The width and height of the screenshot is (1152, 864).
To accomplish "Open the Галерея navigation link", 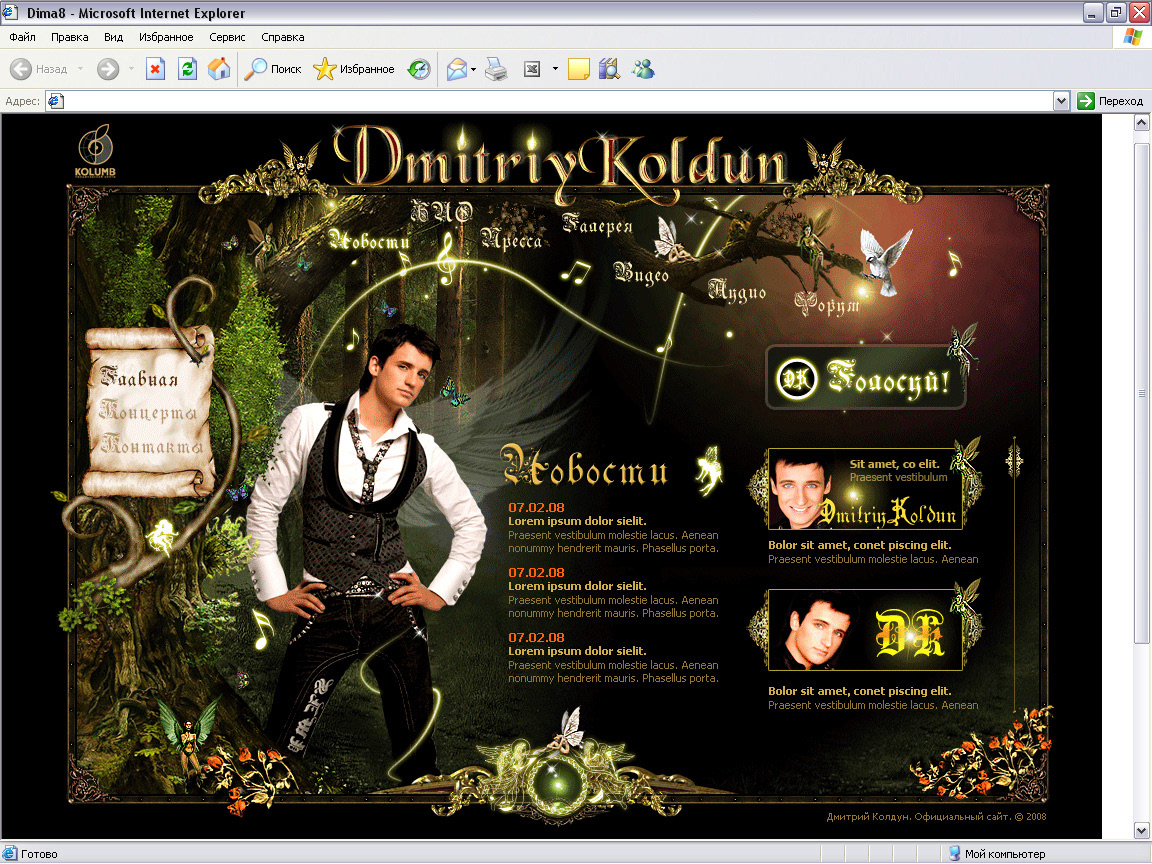I will (x=597, y=224).
